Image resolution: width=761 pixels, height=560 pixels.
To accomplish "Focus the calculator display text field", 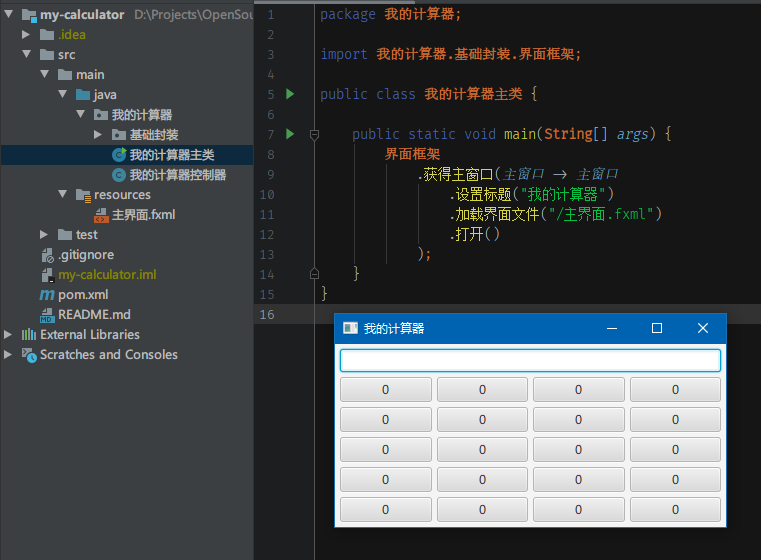I will click(x=530, y=361).
